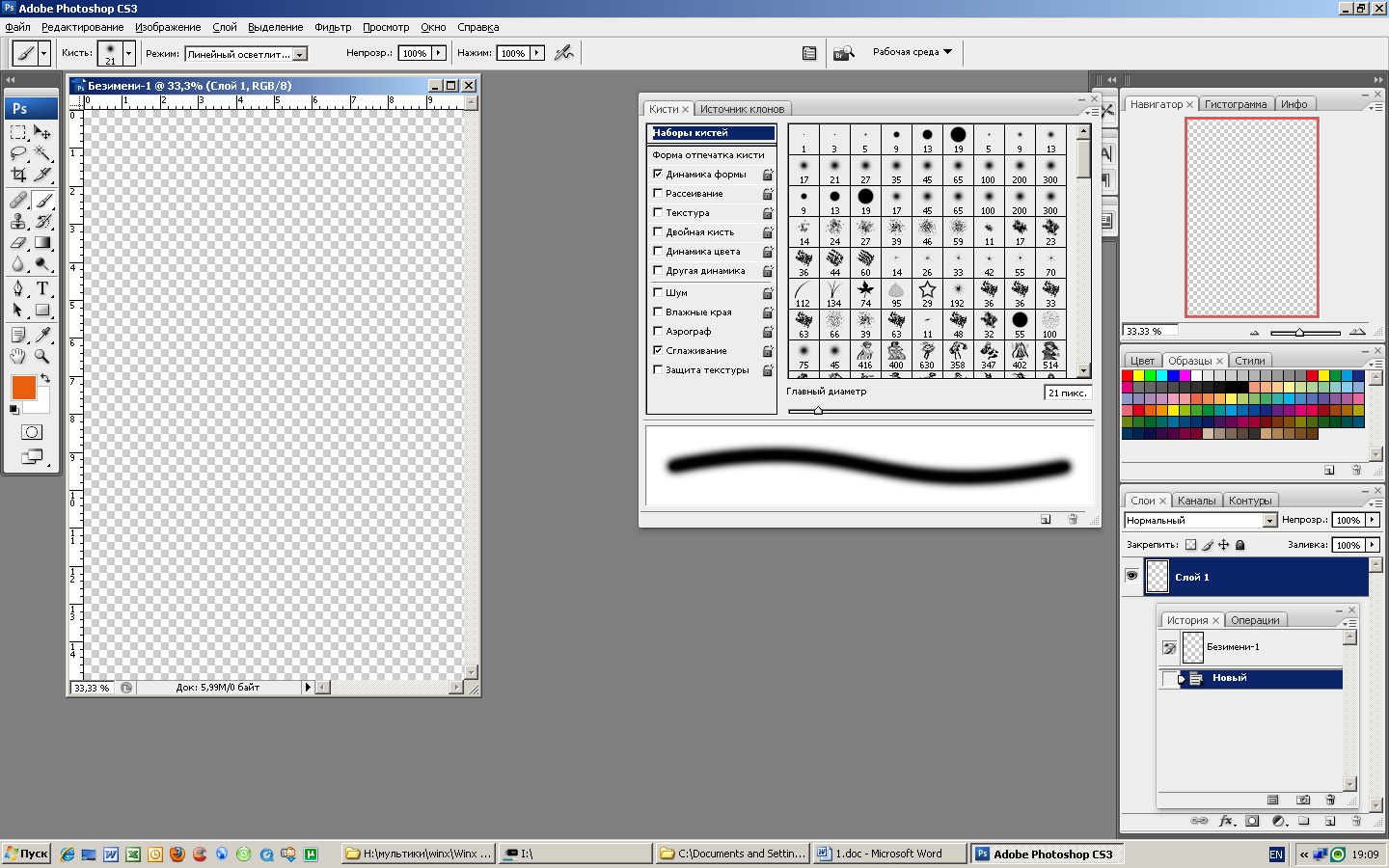Viewport: 1389px width, 868px height.
Task: Select the Magic Wand tool
Action: (x=42, y=153)
